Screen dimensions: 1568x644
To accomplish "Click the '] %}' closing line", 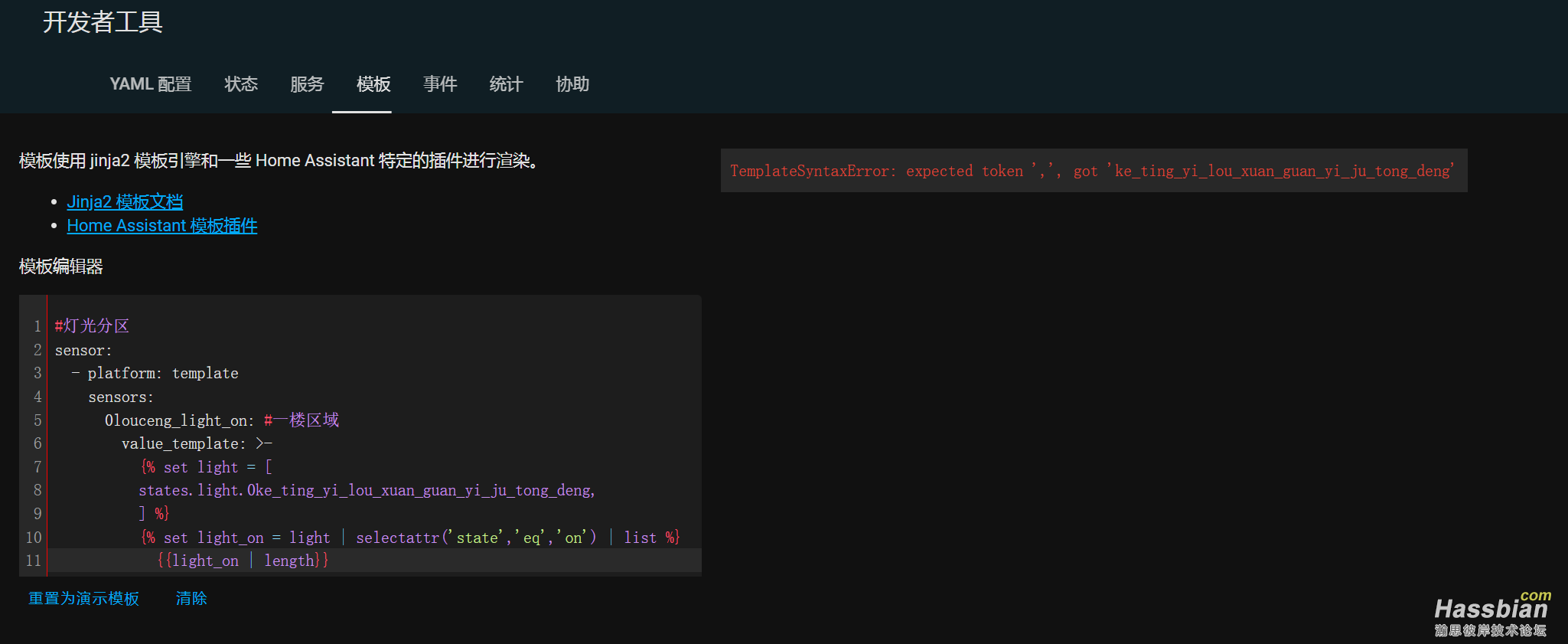I will click(154, 514).
